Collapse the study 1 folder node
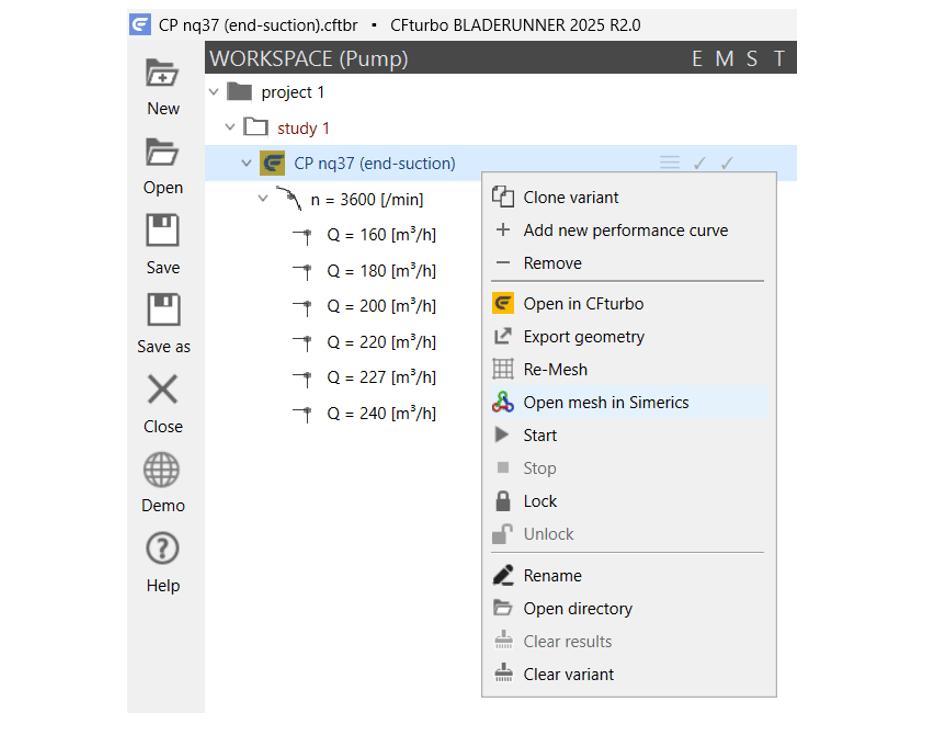Screen dimensions: 933x738 [230, 127]
